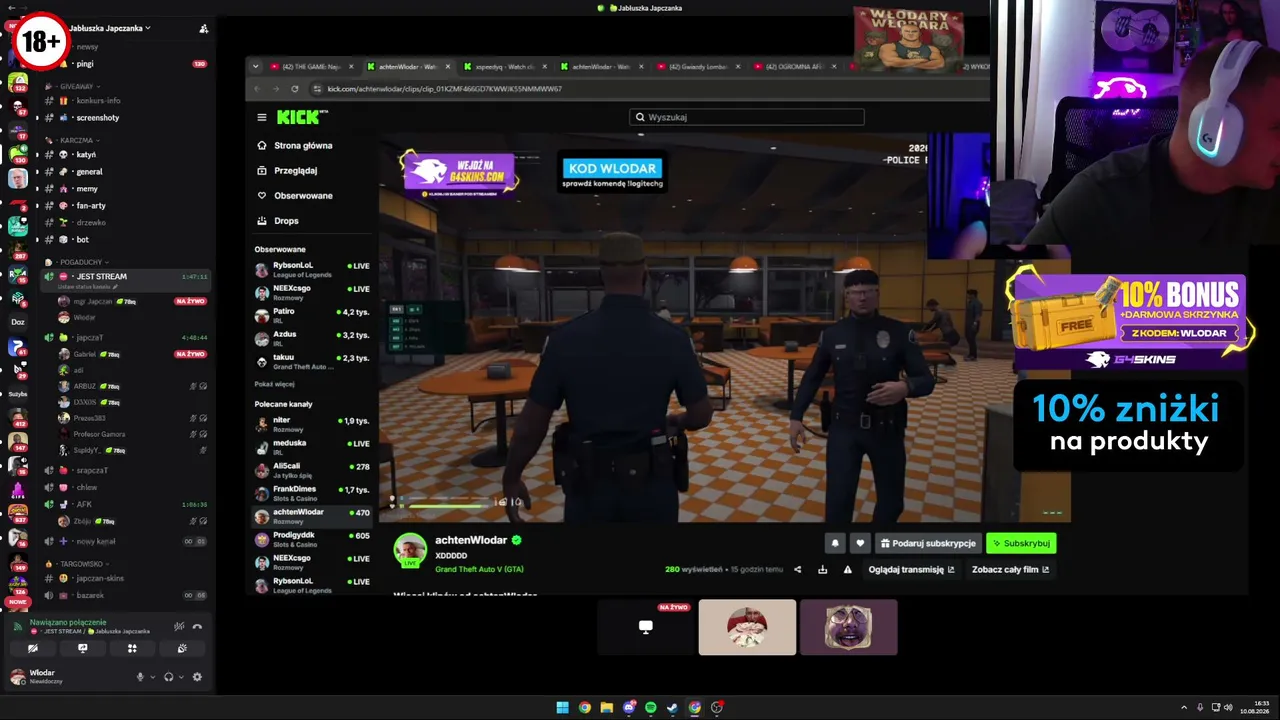Screen dimensions: 1280x720
Task: Open Obserwowane in Kick sidebar
Action: [303, 196]
